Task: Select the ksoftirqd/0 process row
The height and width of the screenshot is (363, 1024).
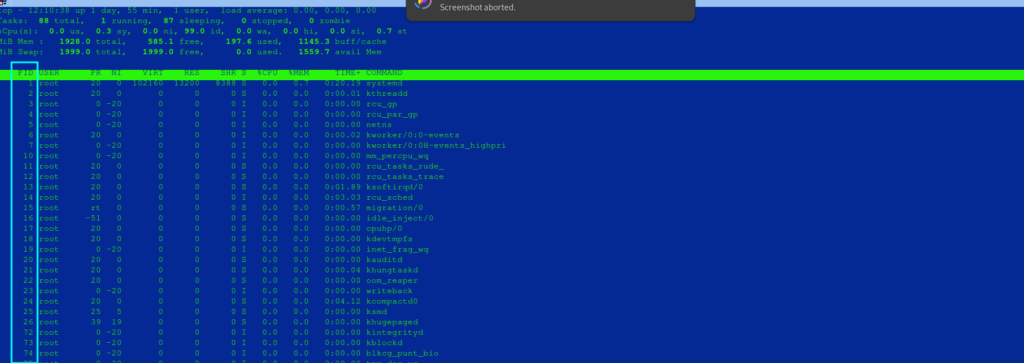Action: [512, 187]
